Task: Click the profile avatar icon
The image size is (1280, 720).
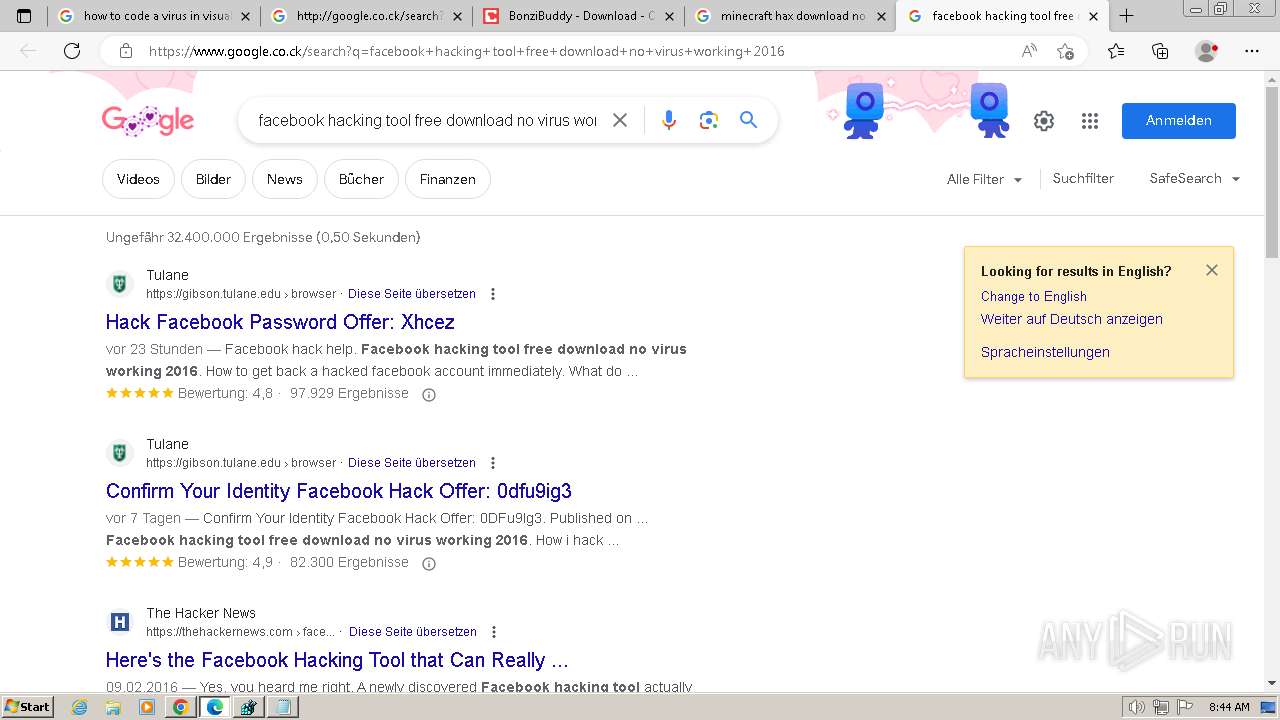Action: [1207, 51]
